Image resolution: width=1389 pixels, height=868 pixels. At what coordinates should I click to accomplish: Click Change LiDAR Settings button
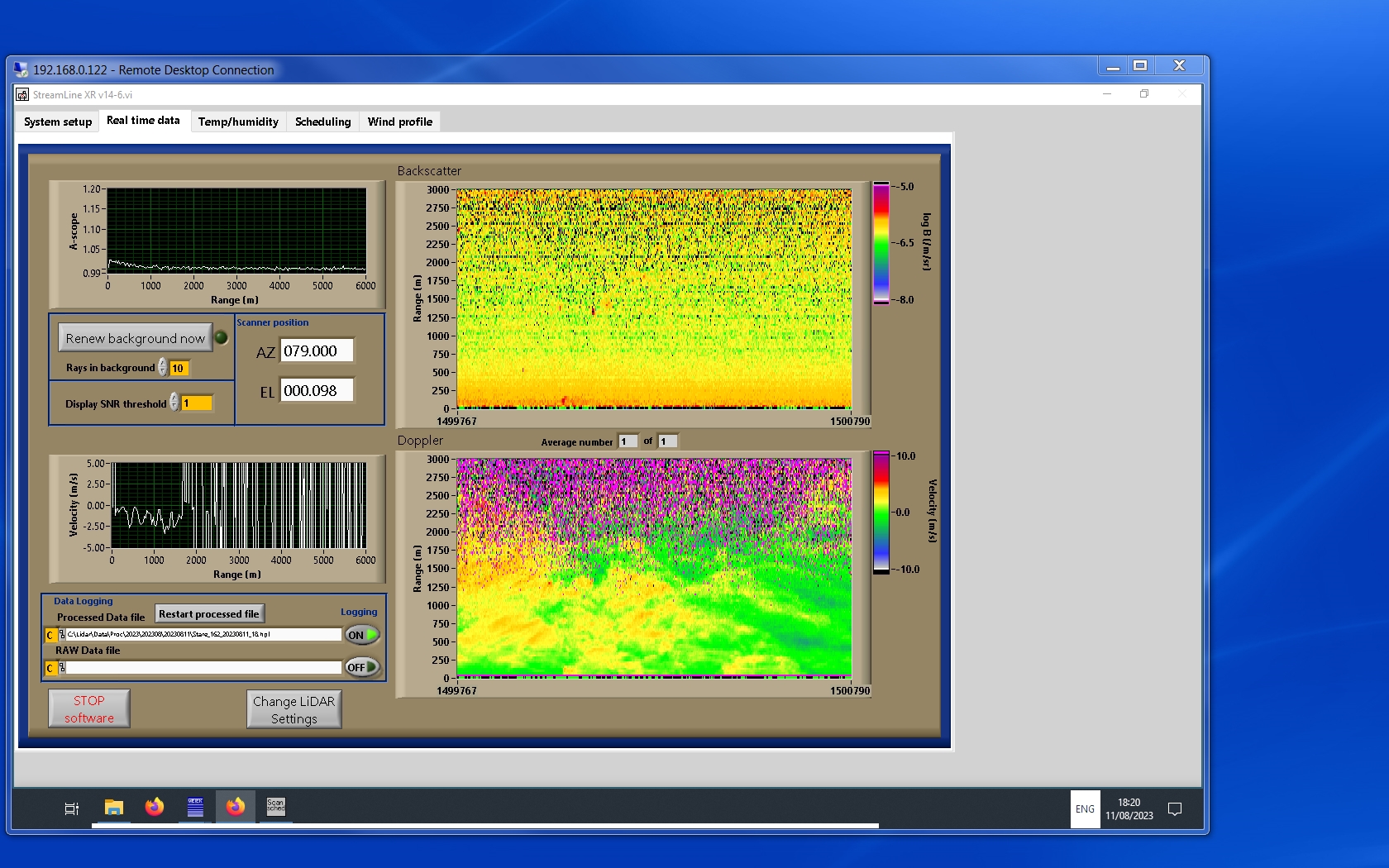pos(294,709)
